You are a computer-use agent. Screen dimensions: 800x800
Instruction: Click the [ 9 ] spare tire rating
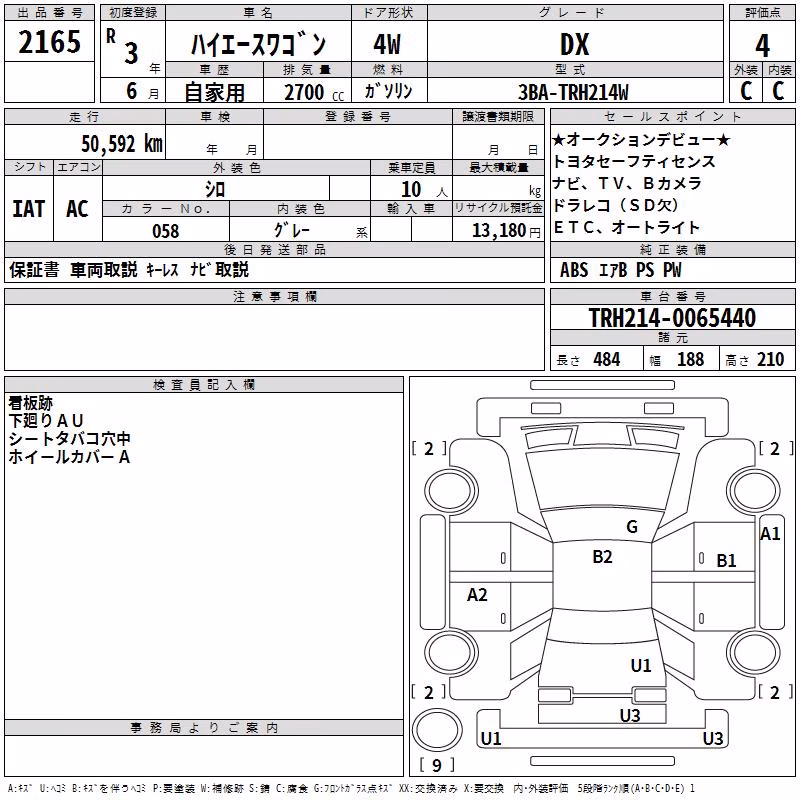(x=437, y=765)
